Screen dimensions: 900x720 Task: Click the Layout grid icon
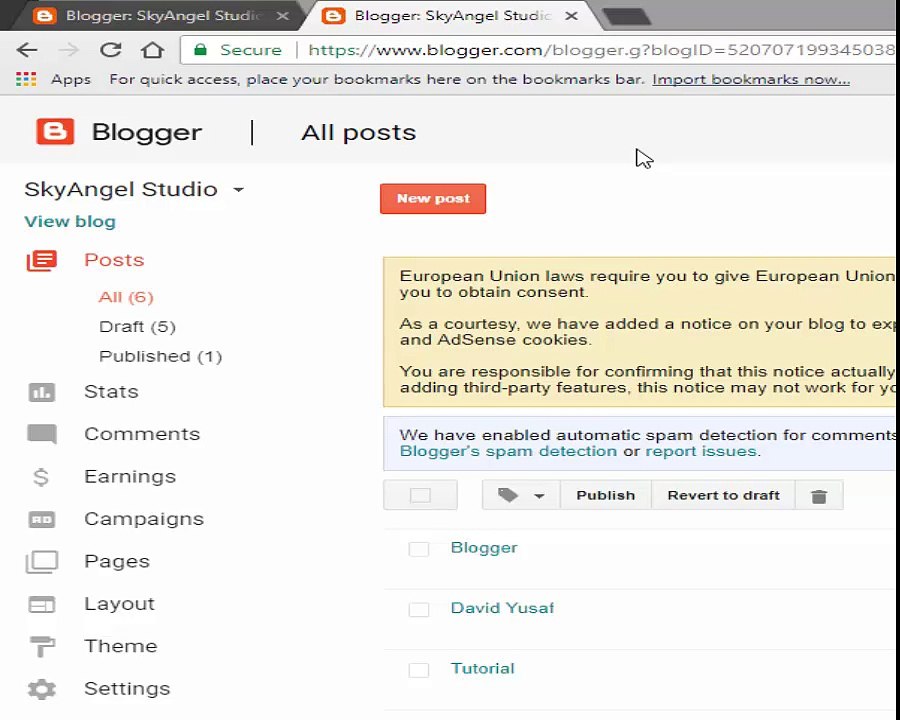tap(41, 604)
